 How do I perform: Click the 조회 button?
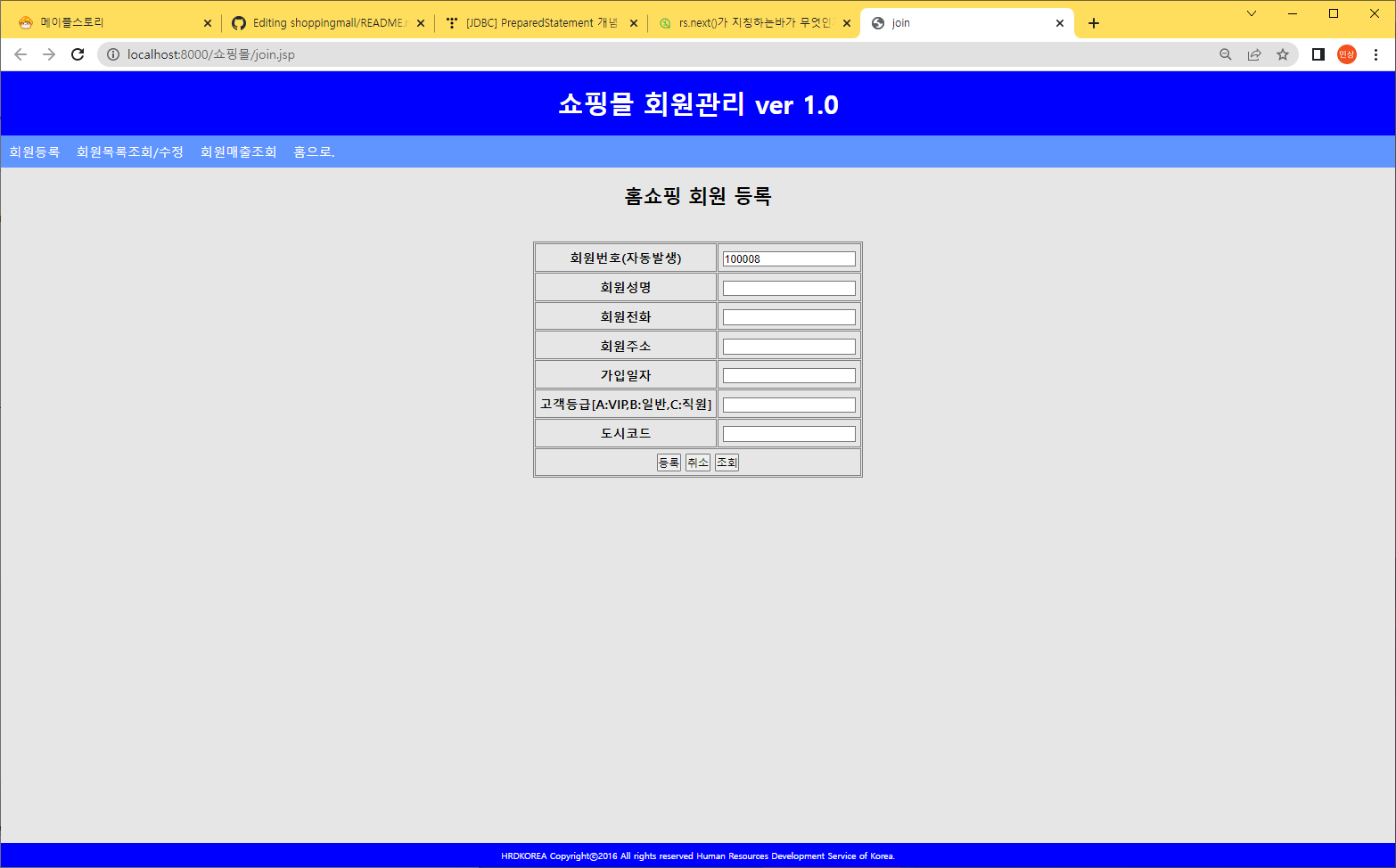[727, 462]
